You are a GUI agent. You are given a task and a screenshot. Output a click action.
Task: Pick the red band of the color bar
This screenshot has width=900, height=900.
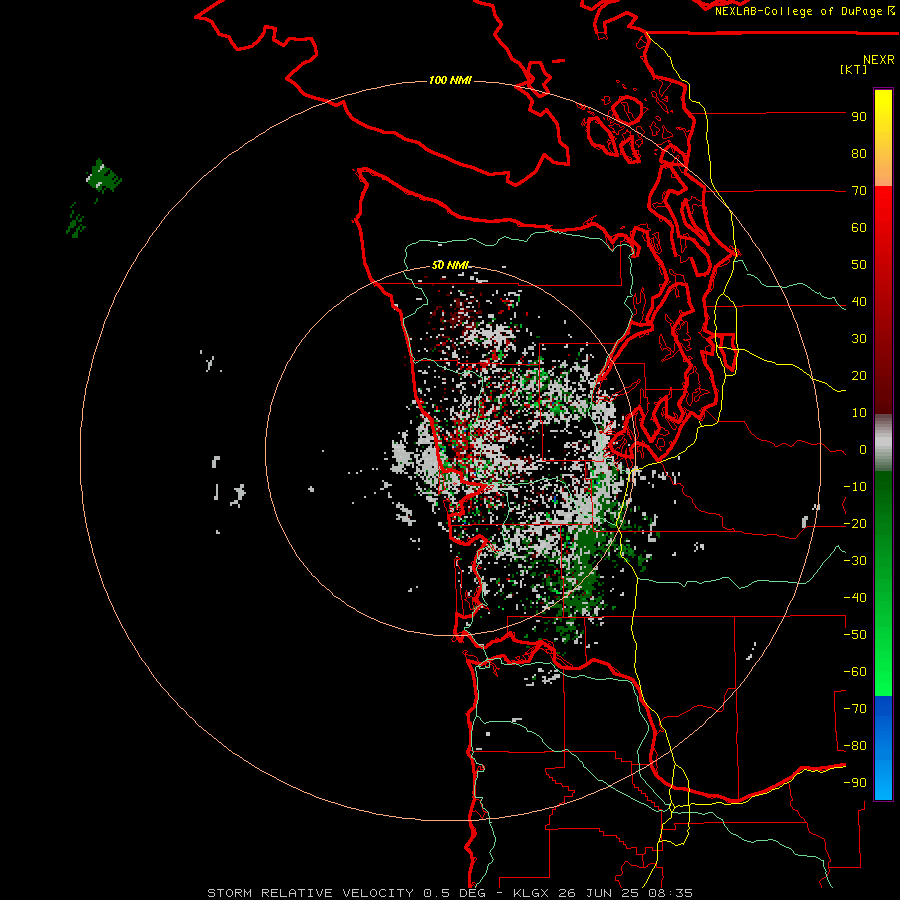tap(883, 300)
